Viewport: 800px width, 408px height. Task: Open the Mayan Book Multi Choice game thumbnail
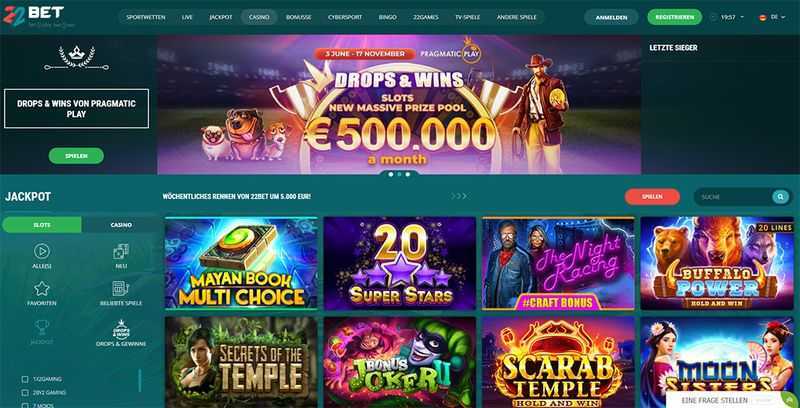coord(241,263)
